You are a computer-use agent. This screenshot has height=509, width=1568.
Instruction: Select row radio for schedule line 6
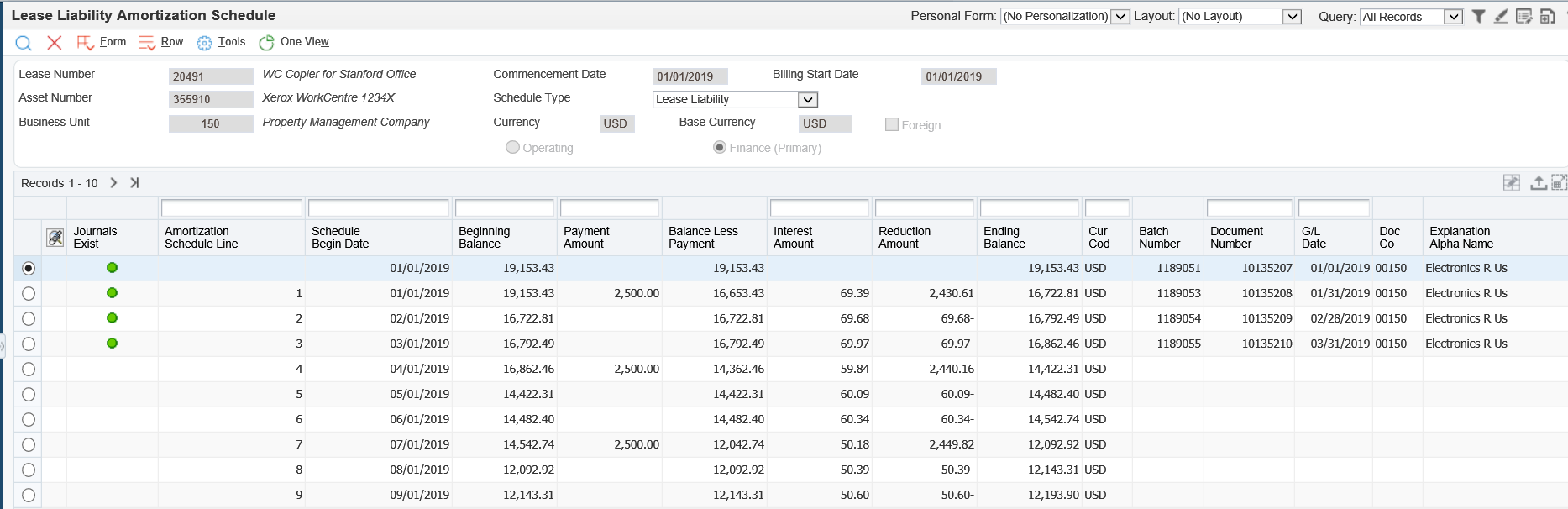pyautogui.click(x=29, y=419)
